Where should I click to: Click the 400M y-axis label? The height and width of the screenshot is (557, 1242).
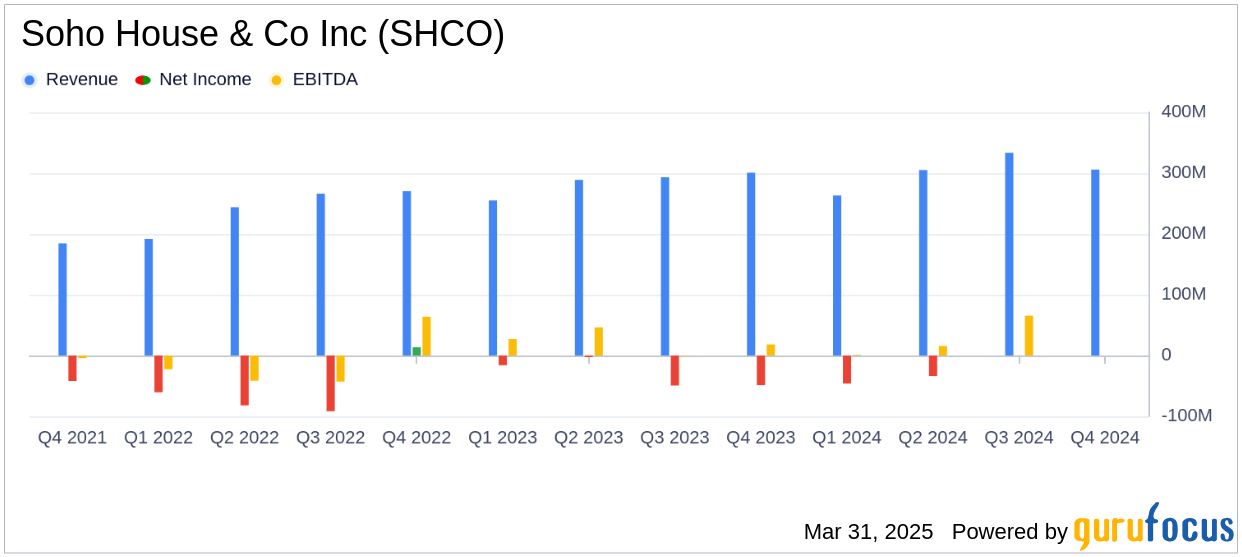pyautogui.click(x=1183, y=112)
